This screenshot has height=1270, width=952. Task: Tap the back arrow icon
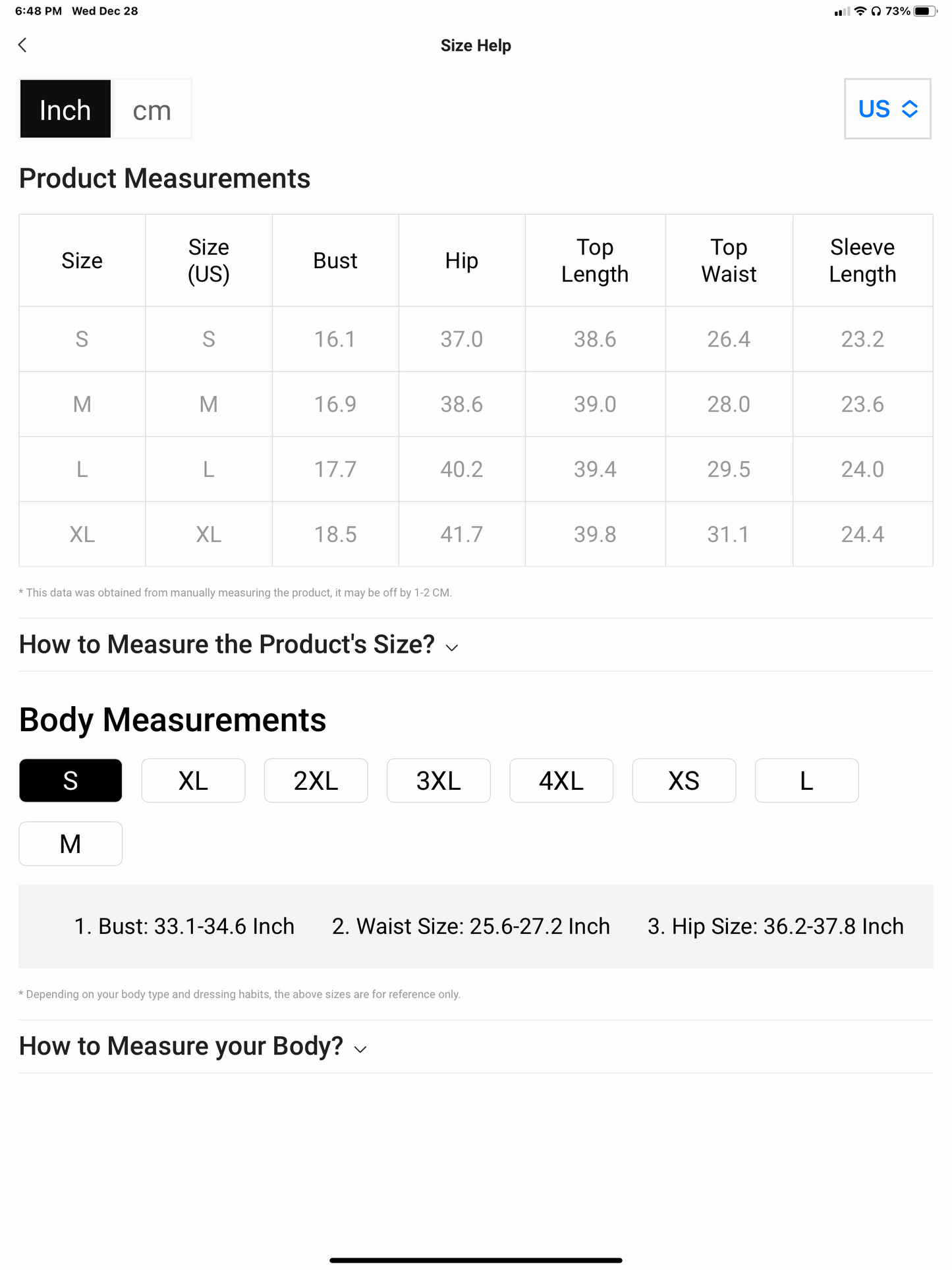click(23, 45)
